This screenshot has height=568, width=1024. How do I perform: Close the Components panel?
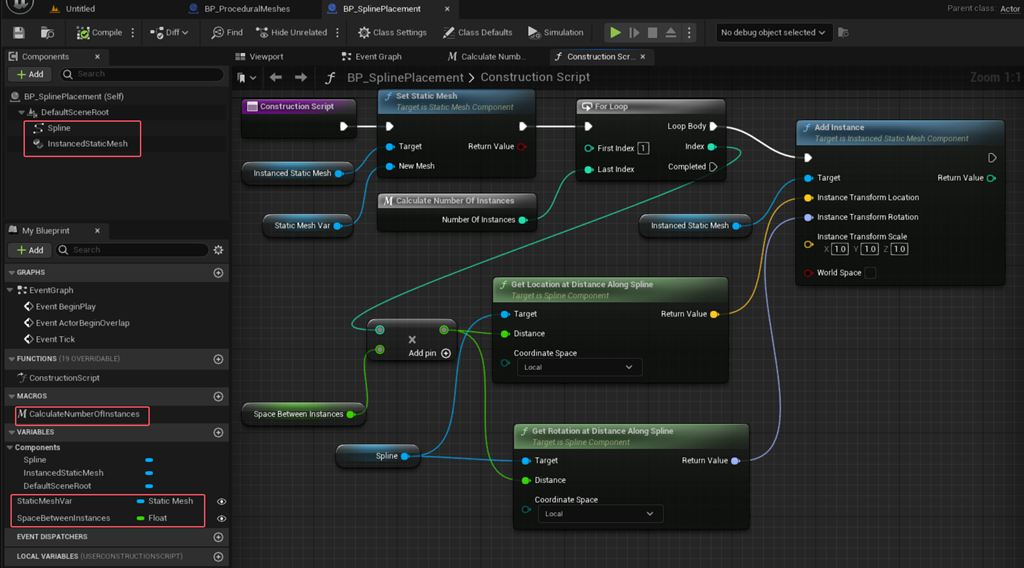point(97,57)
